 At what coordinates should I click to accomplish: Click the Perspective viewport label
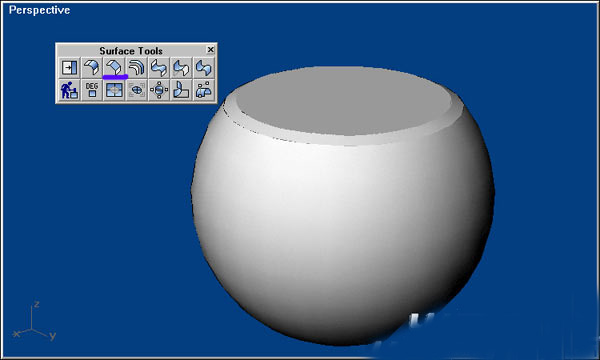pyautogui.click(x=39, y=10)
